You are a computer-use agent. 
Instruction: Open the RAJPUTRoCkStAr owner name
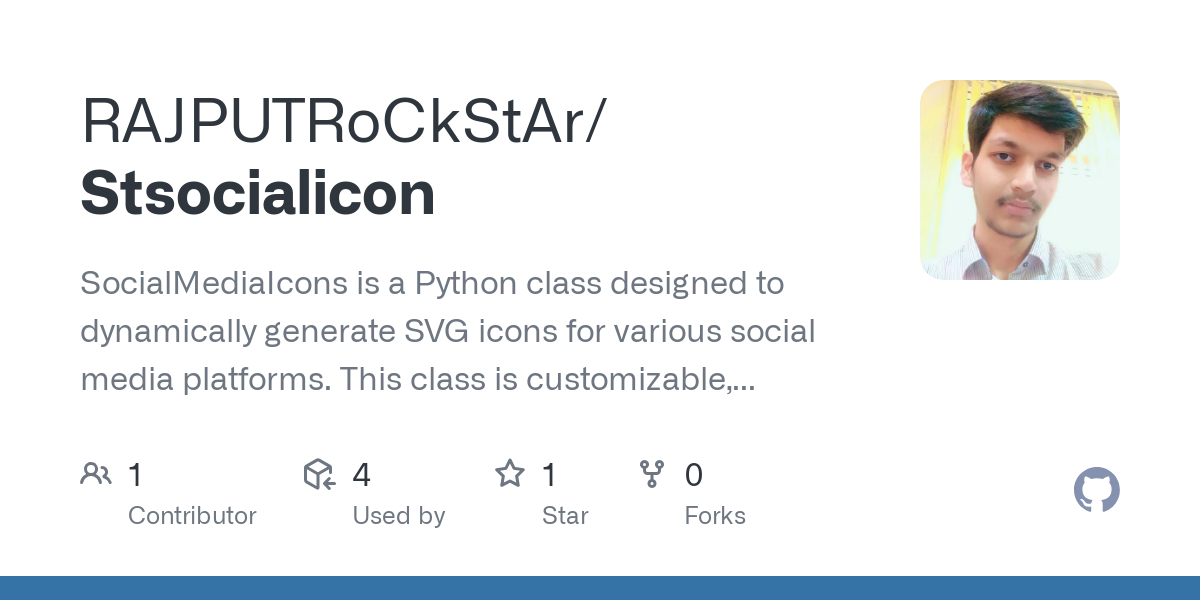pos(343,121)
